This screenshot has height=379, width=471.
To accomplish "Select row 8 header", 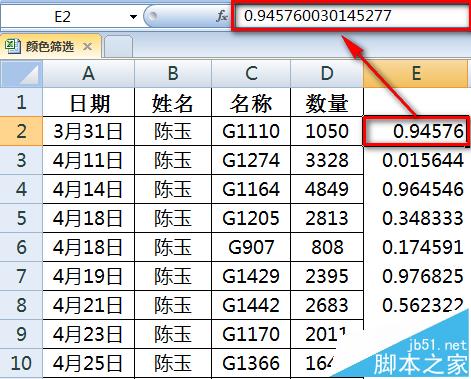I will 21,305.
